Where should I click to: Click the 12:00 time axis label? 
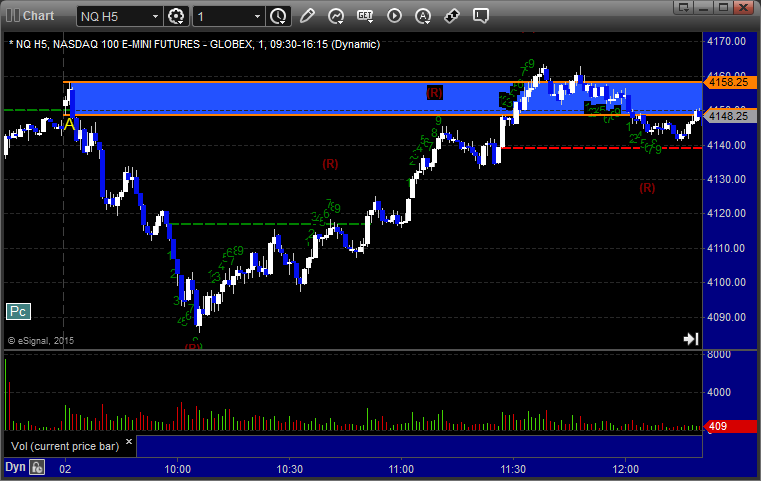pos(625,469)
